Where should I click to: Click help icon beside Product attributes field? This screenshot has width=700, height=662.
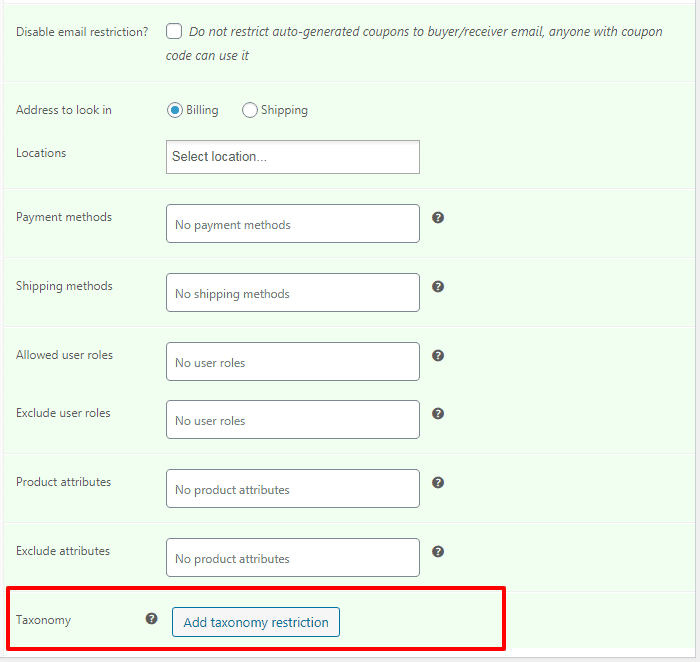438,482
